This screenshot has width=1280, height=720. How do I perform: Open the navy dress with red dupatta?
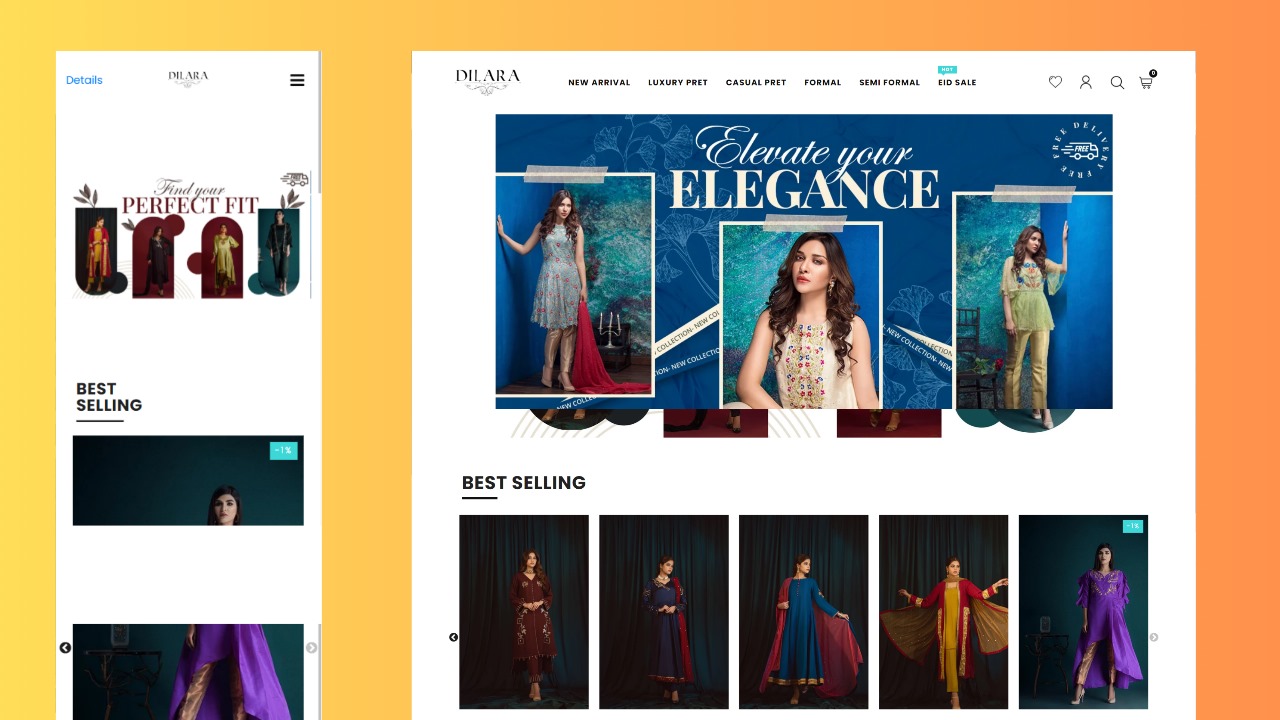[x=664, y=612]
